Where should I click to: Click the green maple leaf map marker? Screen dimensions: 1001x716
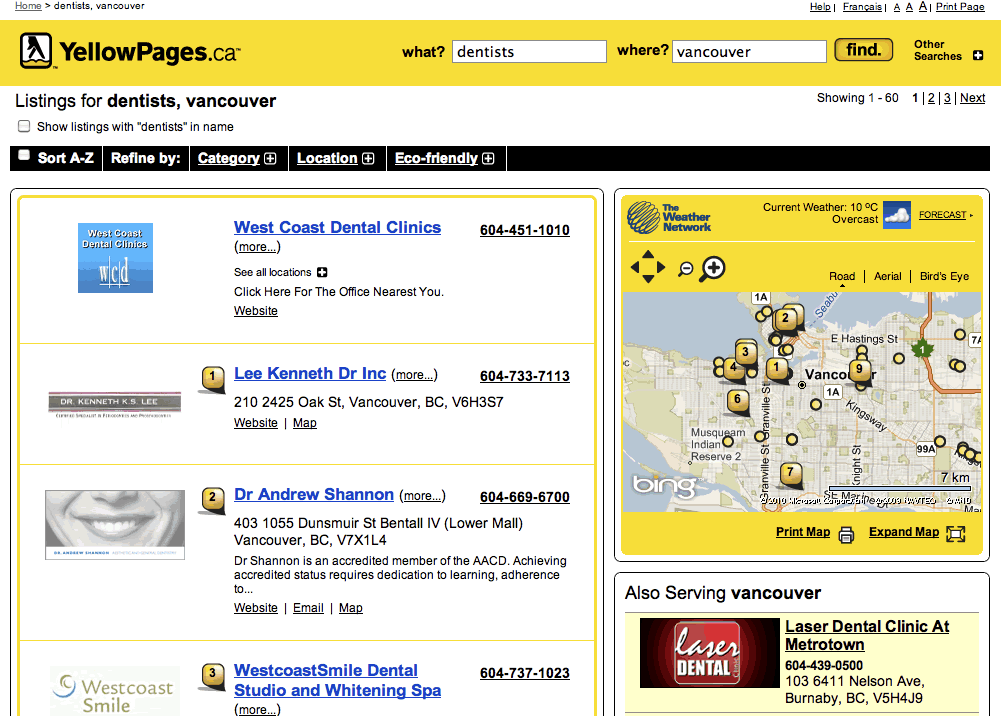tap(920, 349)
